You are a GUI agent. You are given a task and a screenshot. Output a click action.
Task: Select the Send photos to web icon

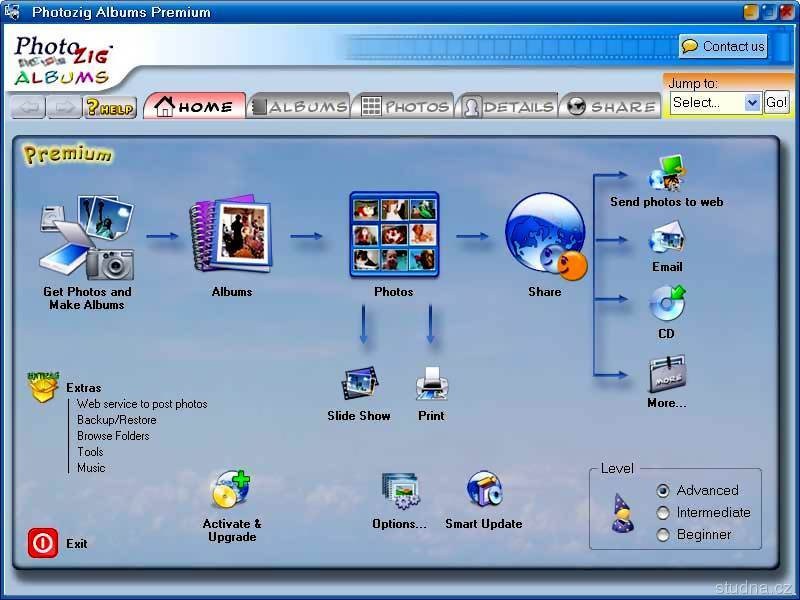666,173
